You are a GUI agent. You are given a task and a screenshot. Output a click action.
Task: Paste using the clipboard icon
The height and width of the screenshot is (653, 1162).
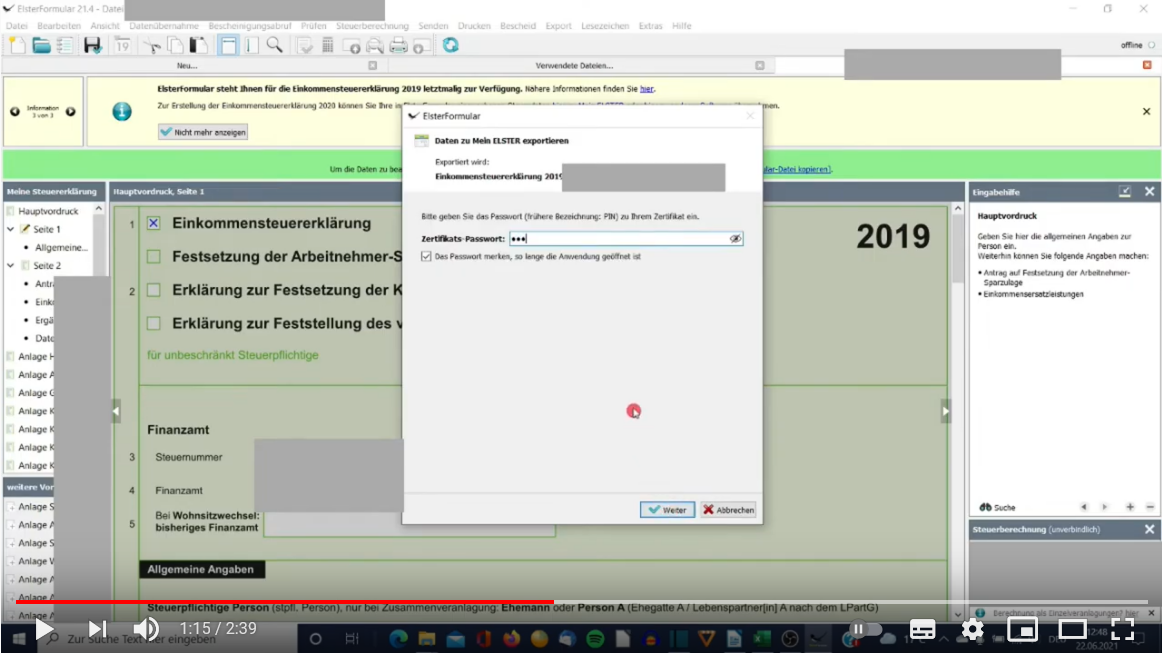[x=199, y=45]
